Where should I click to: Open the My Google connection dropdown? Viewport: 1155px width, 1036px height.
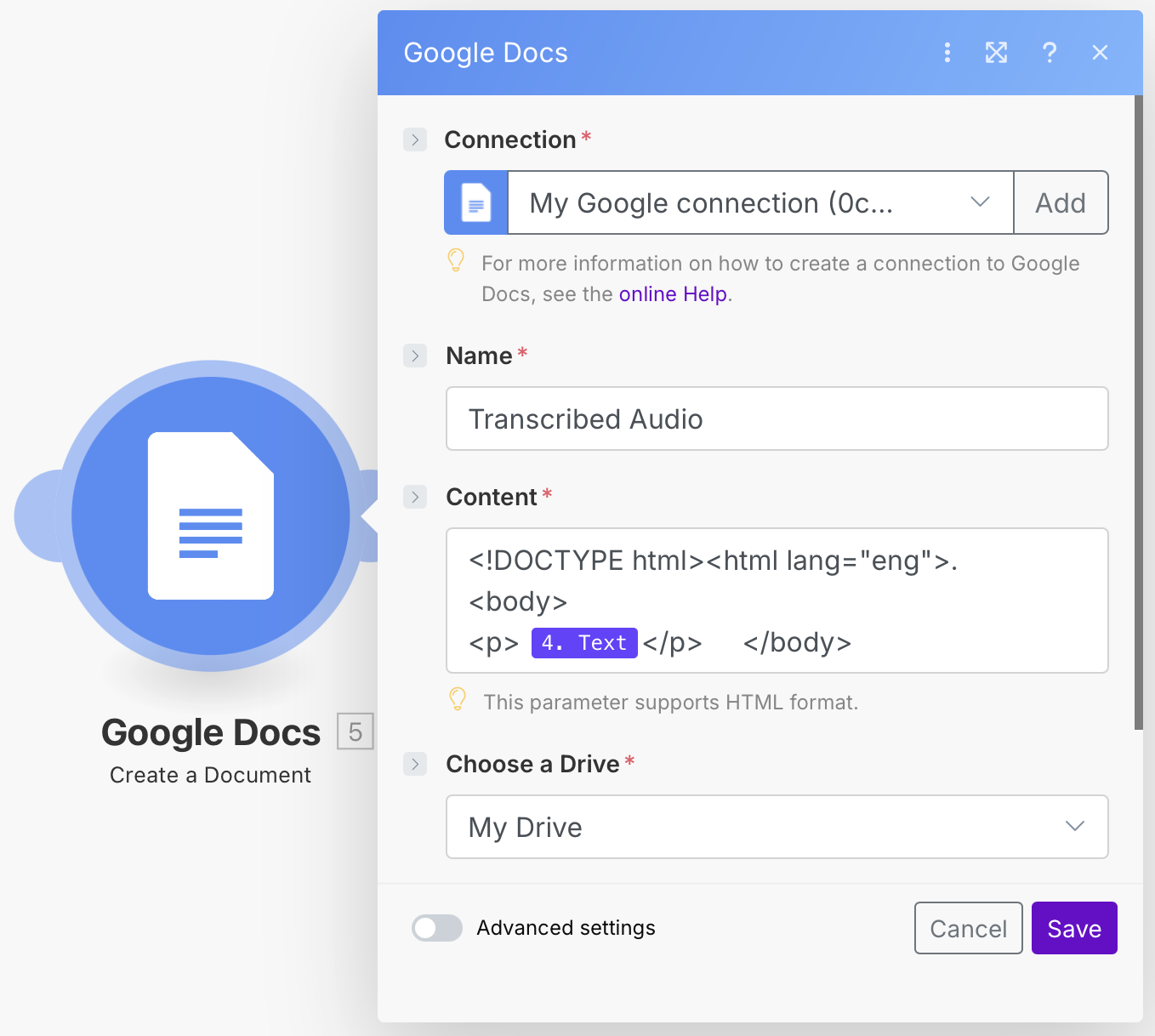(x=760, y=202)
